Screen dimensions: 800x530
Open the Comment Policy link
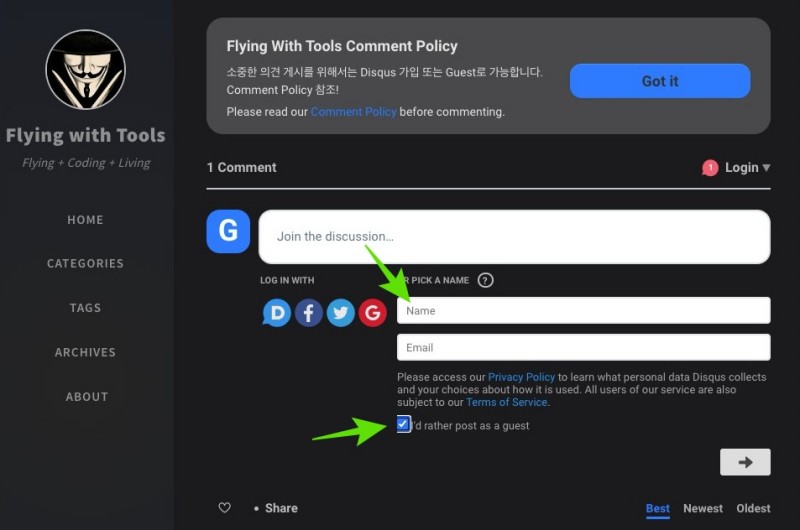pyautogui.click(x=353, y=112)
